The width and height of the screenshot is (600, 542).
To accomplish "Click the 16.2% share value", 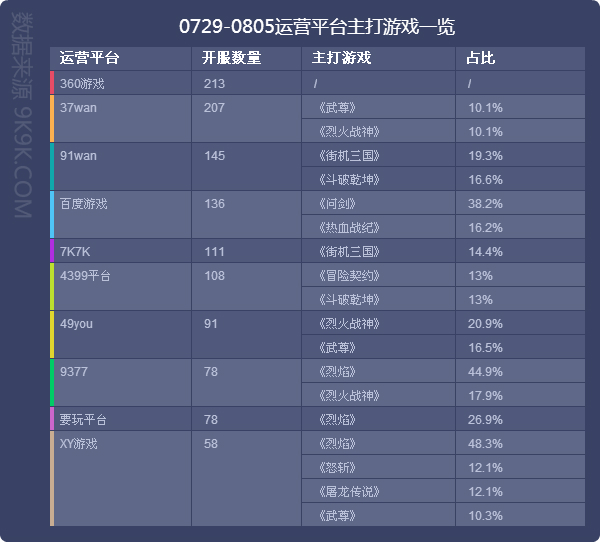I will click(485, 228).
